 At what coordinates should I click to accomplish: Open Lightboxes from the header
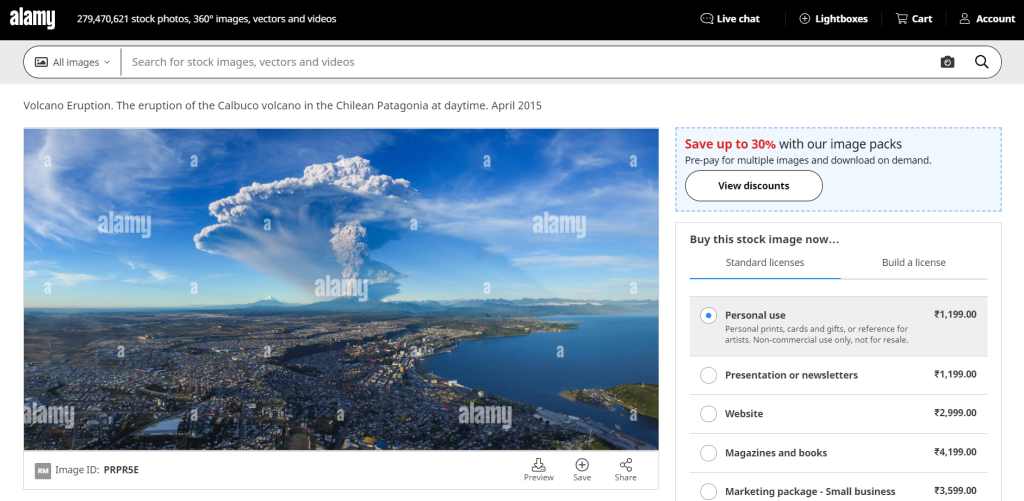(833, 19)
